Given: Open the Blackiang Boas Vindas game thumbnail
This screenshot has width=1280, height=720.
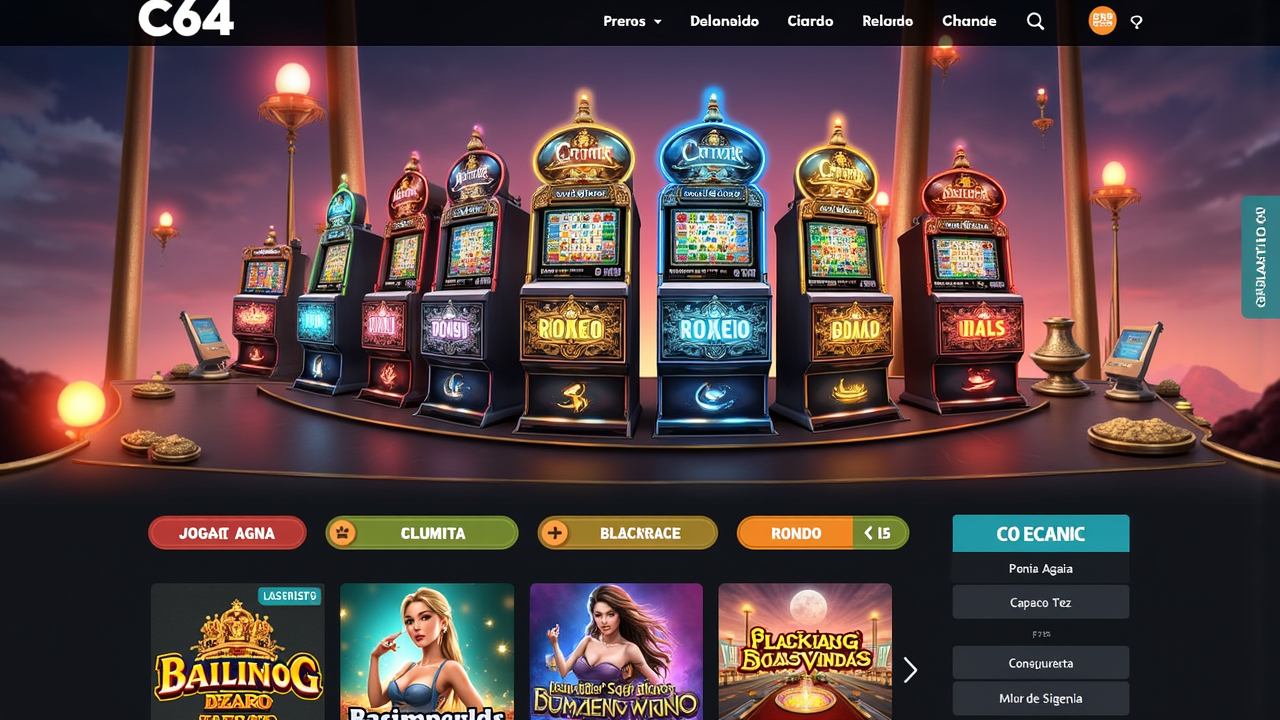Looking at the screenshot, I should [805, 652].
